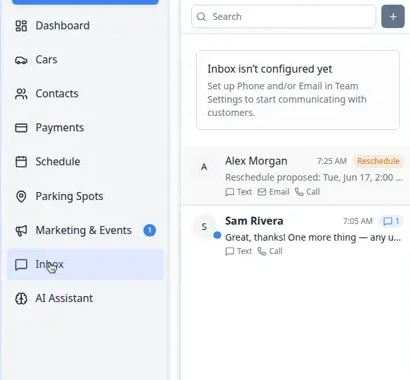Screen dimensions: 410x380
Task: Click the Reschedule tag on Alex Morgan
Action: (378, 161)
